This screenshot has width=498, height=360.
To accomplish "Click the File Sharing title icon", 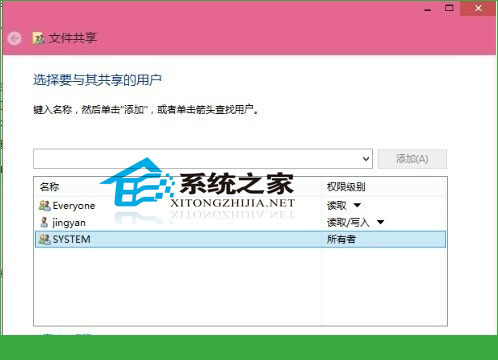I will [x=39, y=39].
